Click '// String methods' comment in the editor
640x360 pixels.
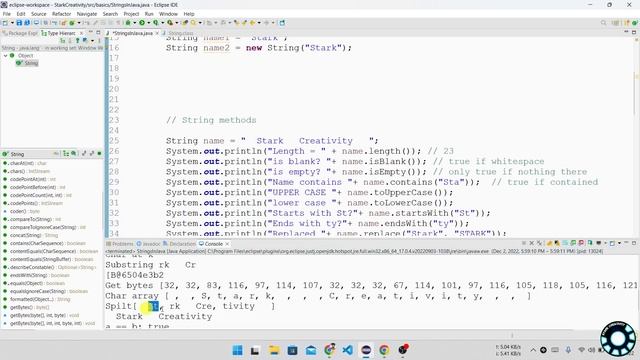(211, 120)
